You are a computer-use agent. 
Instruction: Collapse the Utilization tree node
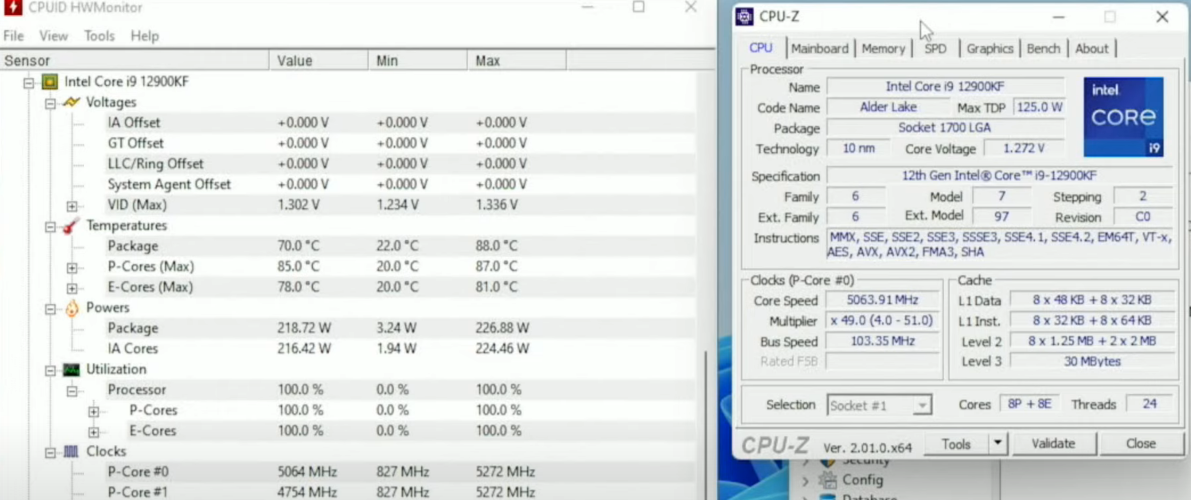pyautogui.click(x=50, y=370)
